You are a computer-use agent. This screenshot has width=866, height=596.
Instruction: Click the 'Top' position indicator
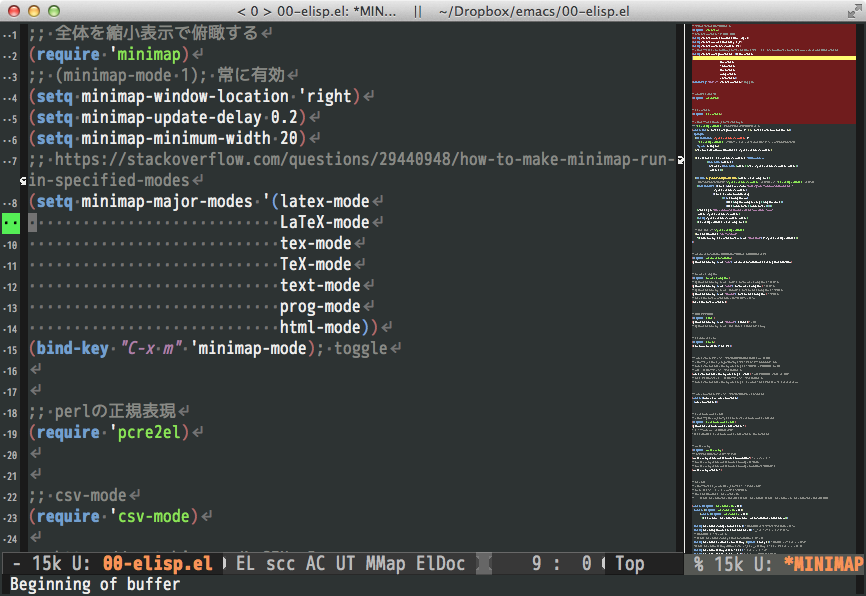630,563
